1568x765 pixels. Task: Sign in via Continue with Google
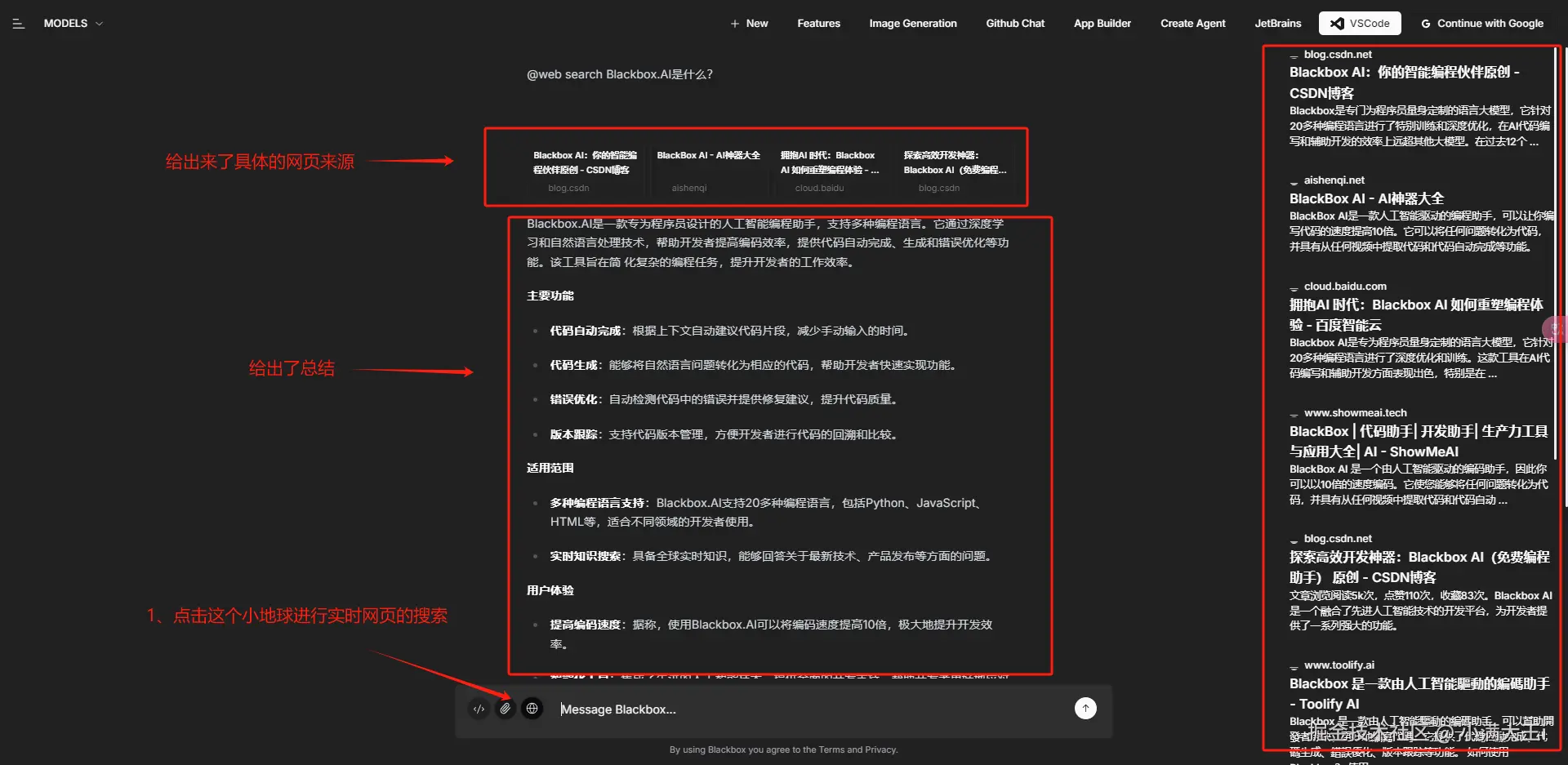(x=1482, y=24)
